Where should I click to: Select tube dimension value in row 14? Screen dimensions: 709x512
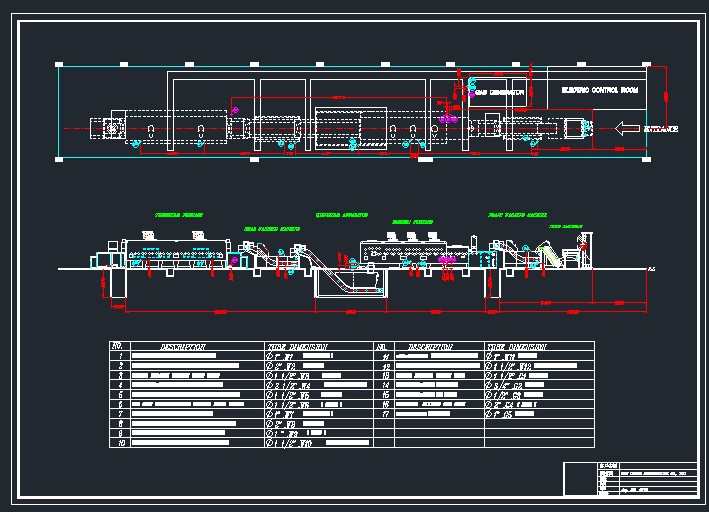pos(515,385)
